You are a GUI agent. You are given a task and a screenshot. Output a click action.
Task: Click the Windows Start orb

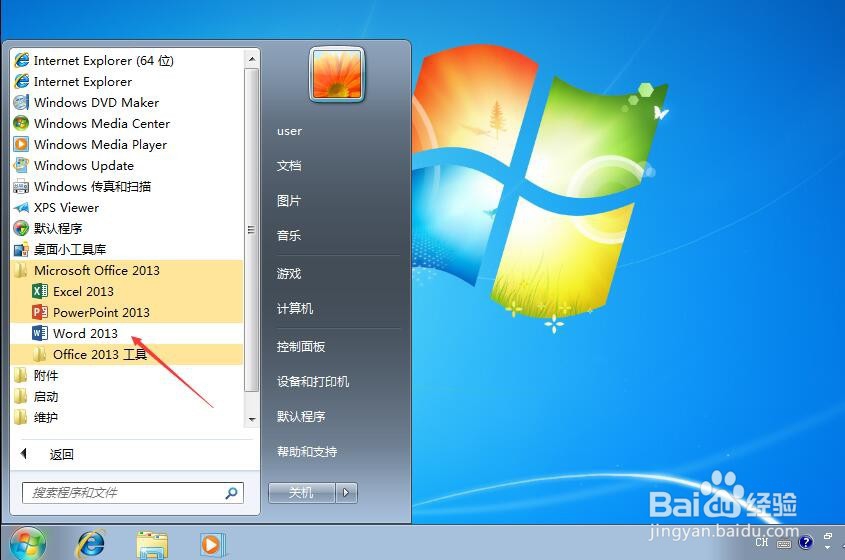pos(27,543)
